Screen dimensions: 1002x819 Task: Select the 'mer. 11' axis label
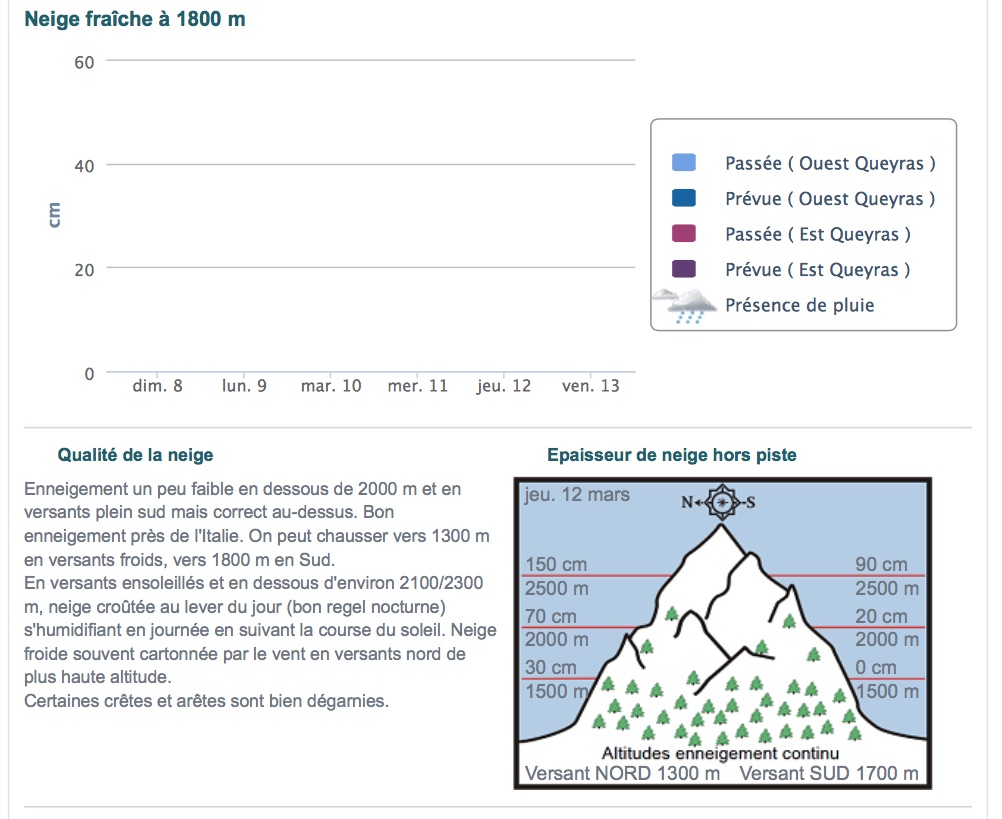pyautogui.click(x=418, y=386)
